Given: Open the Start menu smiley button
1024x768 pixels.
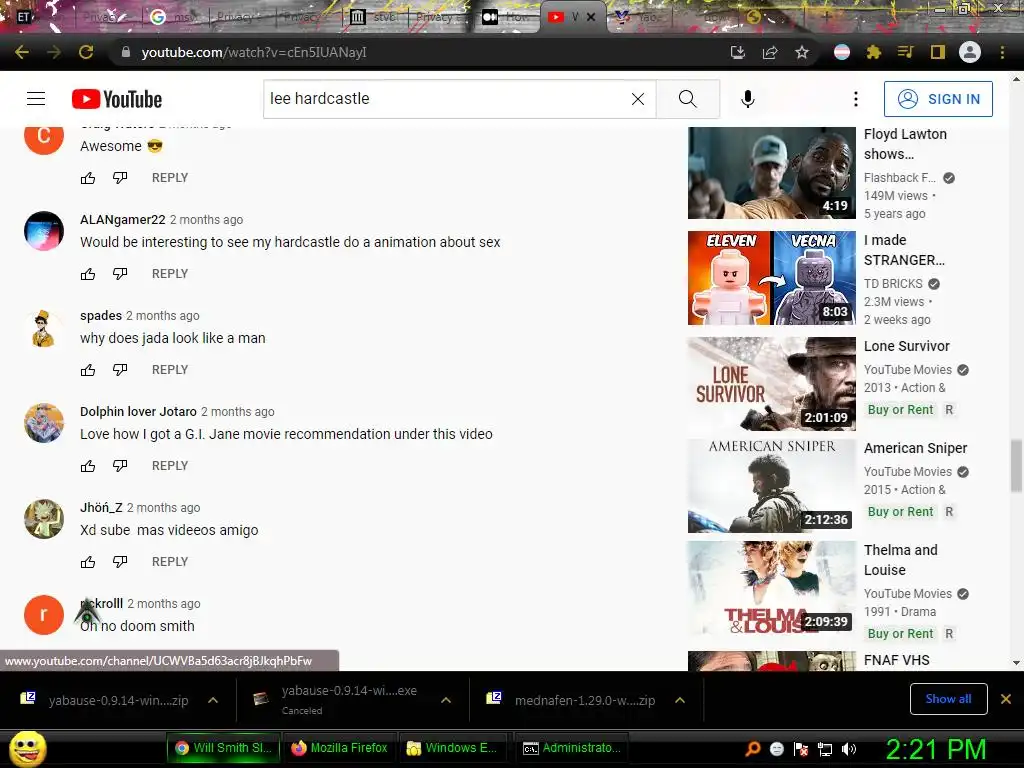Looking at the screenshot, I should (27, 748).
